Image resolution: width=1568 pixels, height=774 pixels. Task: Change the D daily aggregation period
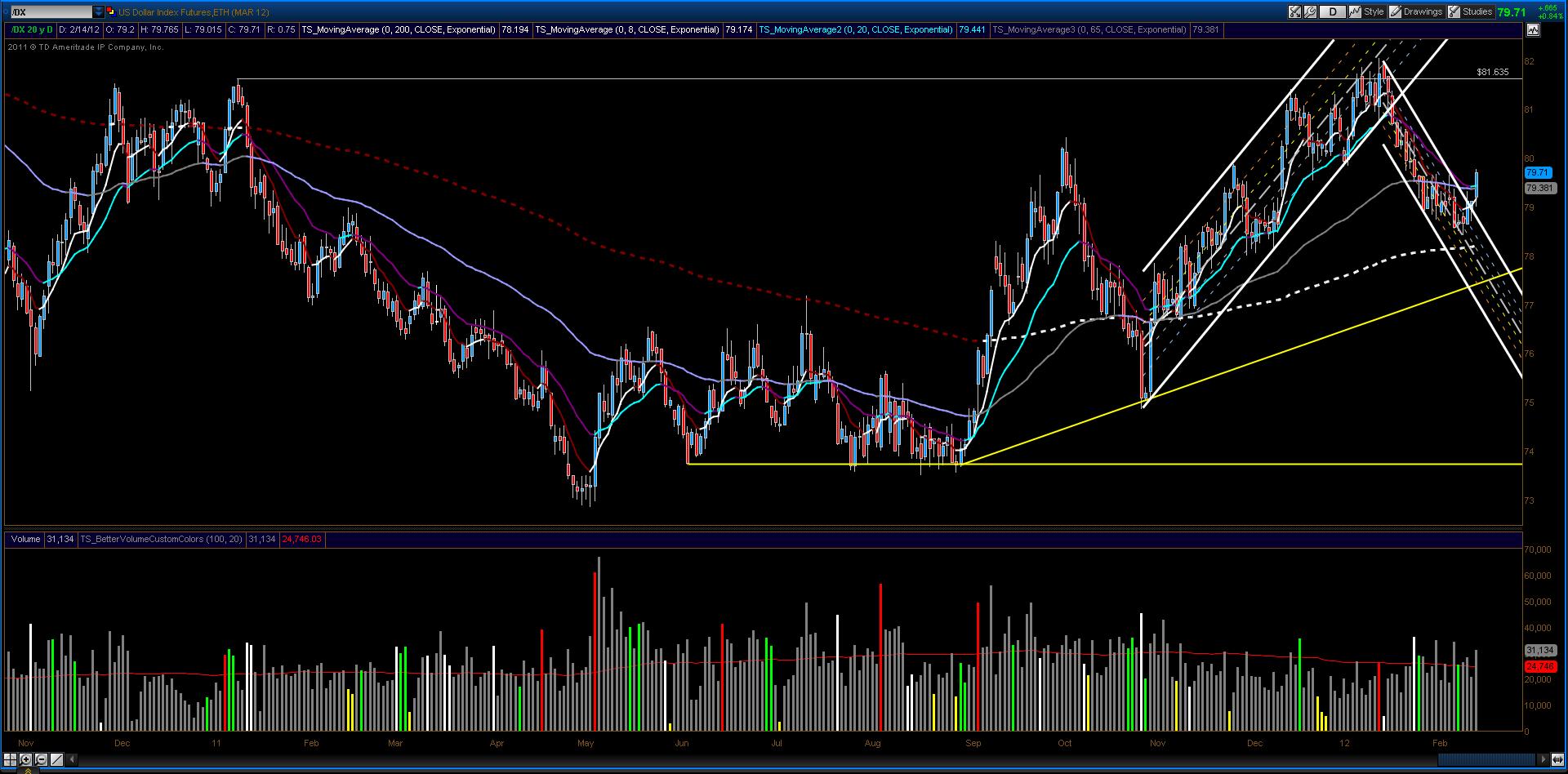point(1334,11)
